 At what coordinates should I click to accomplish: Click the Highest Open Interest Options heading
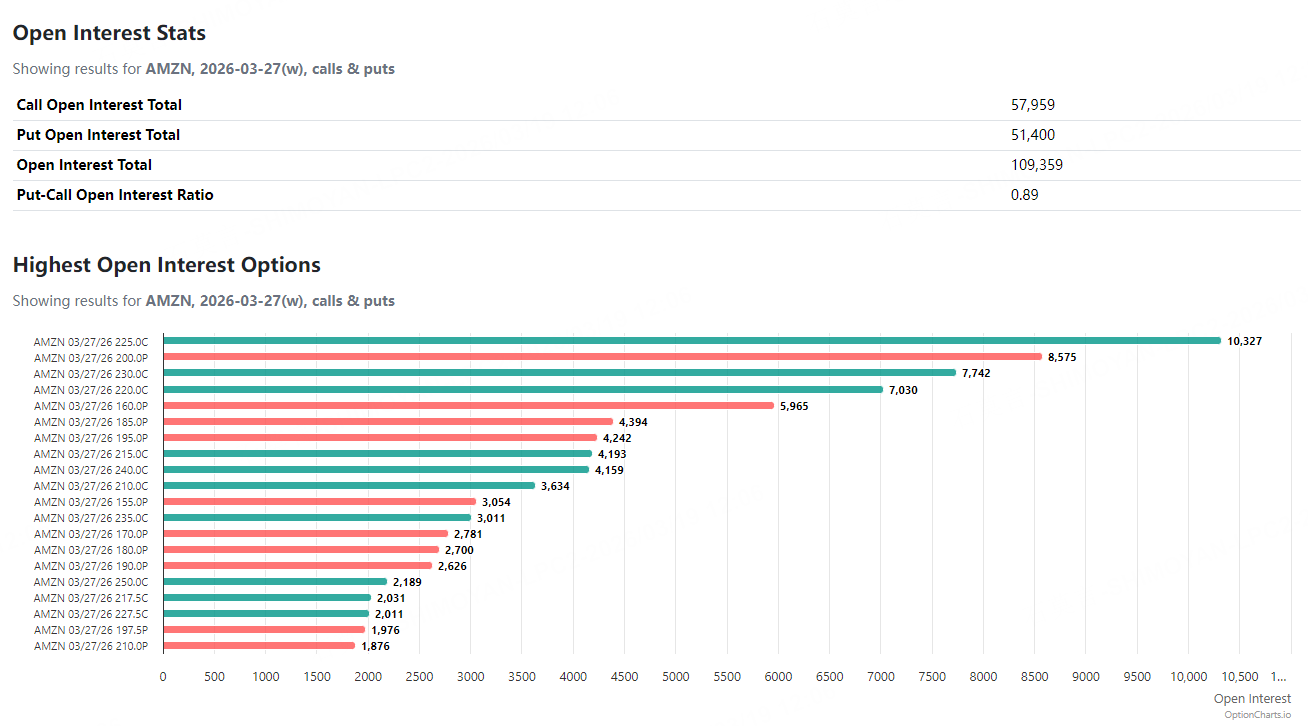click(x=166, y=265)
